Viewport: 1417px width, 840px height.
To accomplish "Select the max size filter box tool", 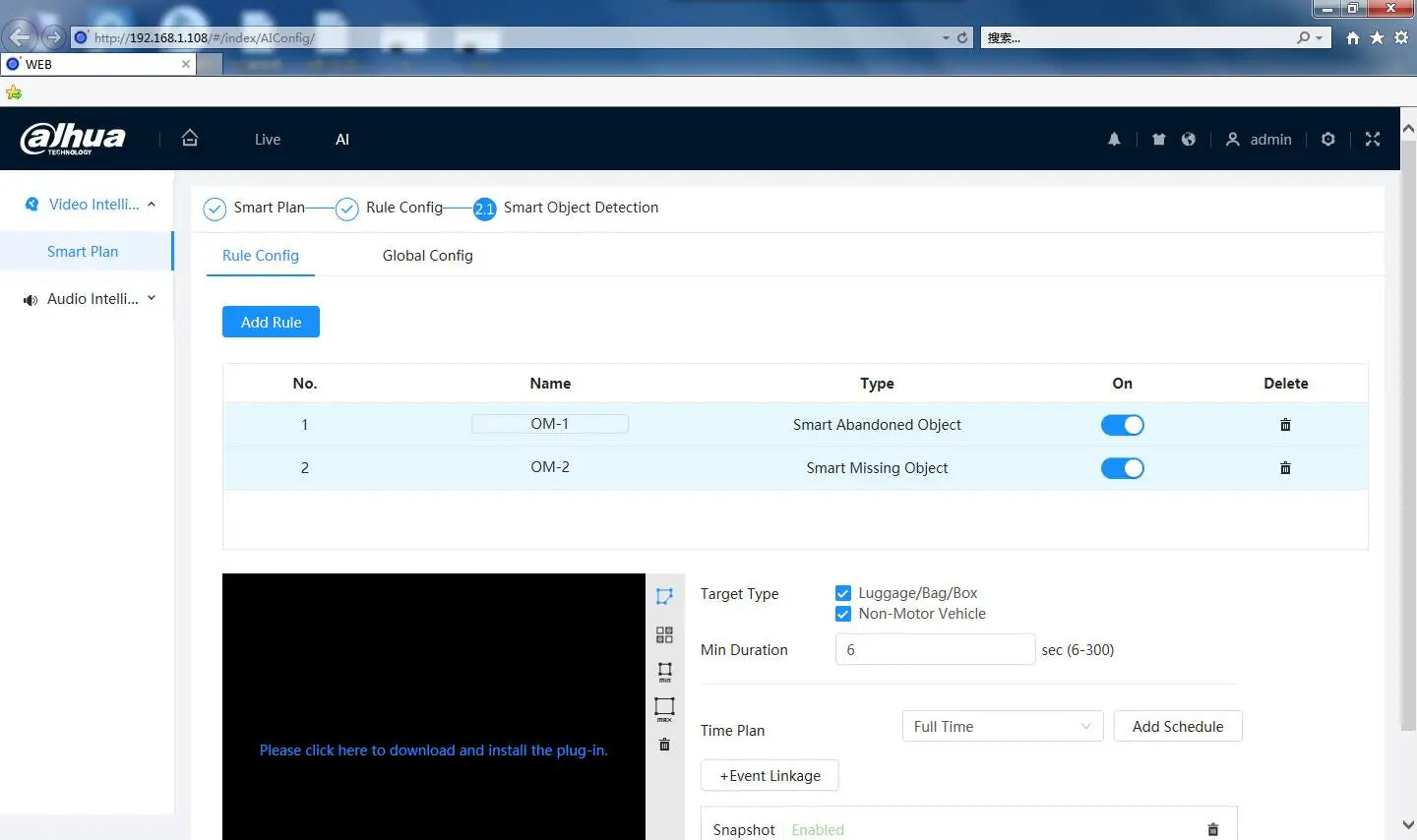I will pos(664,708).
